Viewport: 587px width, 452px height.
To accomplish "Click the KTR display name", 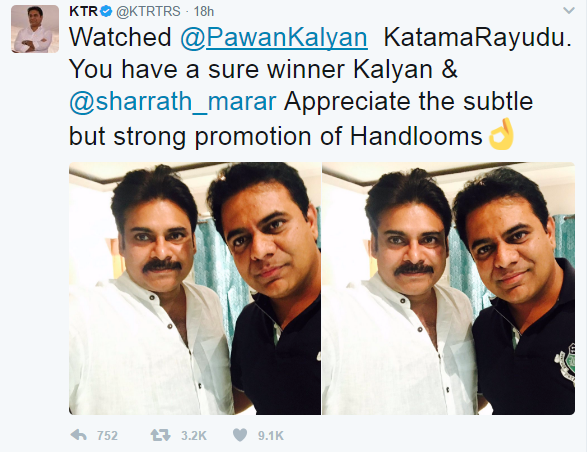I will (84, 12).
